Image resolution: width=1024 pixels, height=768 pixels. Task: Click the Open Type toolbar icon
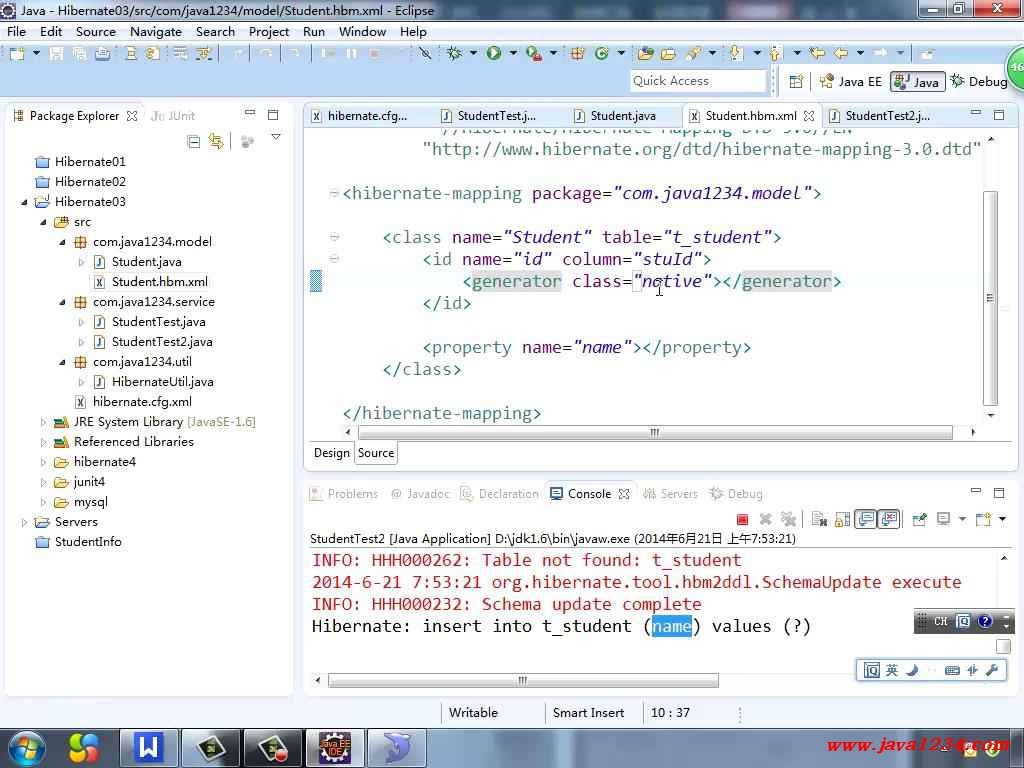pos(646,54)
